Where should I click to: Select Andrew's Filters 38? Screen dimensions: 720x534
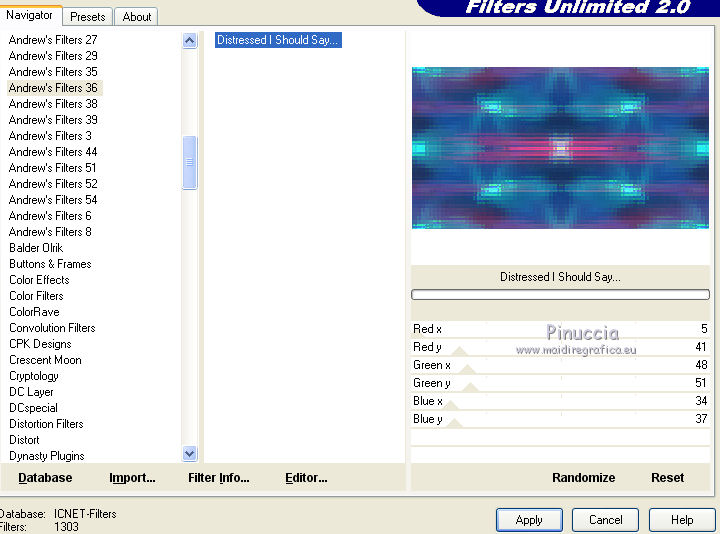point(53,104)
